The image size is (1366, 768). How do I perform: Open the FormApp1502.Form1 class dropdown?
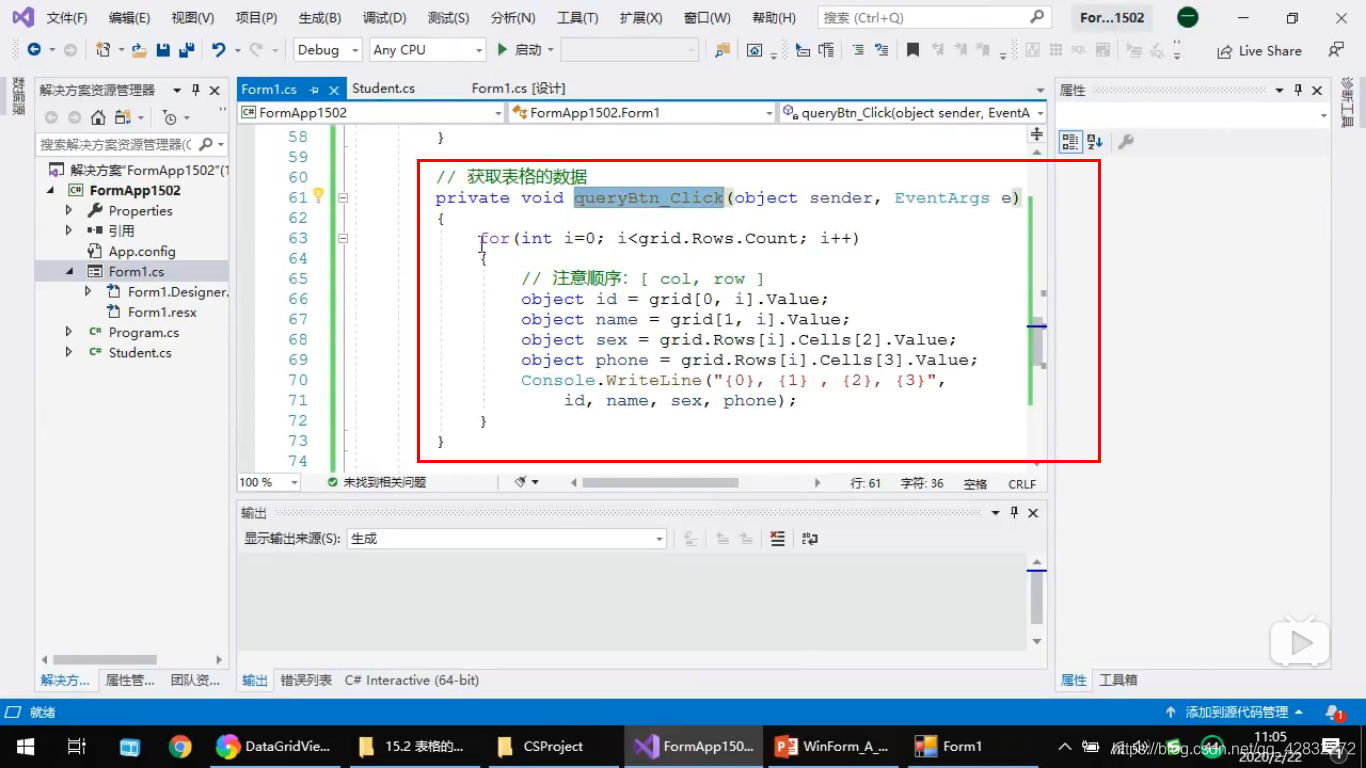pyautogui.click(x=642, y=113)
